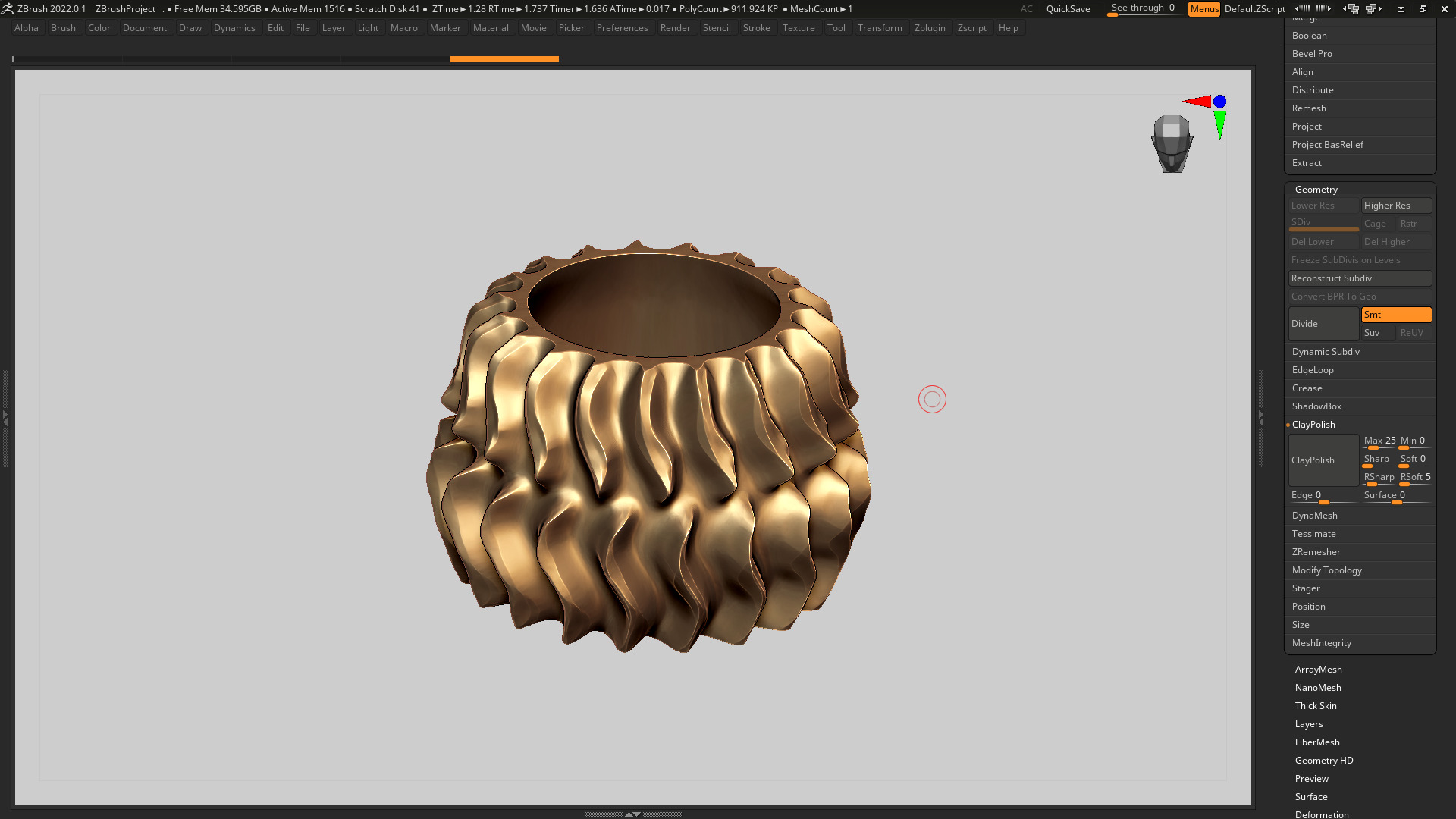Click the right tray divider handle
Image resolution: width=1456 pixels, height=819 pixels.
pos(1261,417)
